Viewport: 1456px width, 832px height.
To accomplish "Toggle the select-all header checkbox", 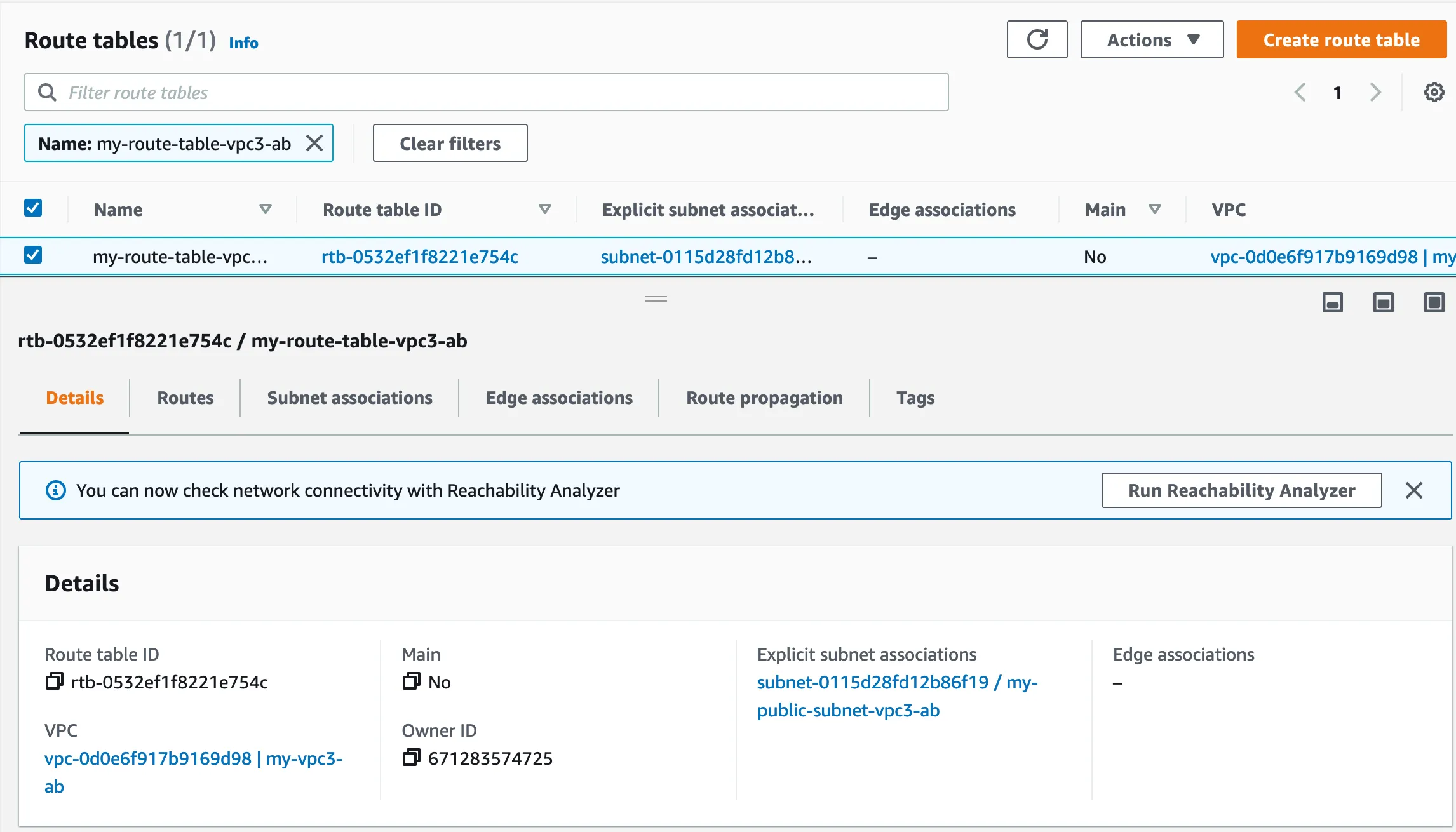I will point(33,208).
